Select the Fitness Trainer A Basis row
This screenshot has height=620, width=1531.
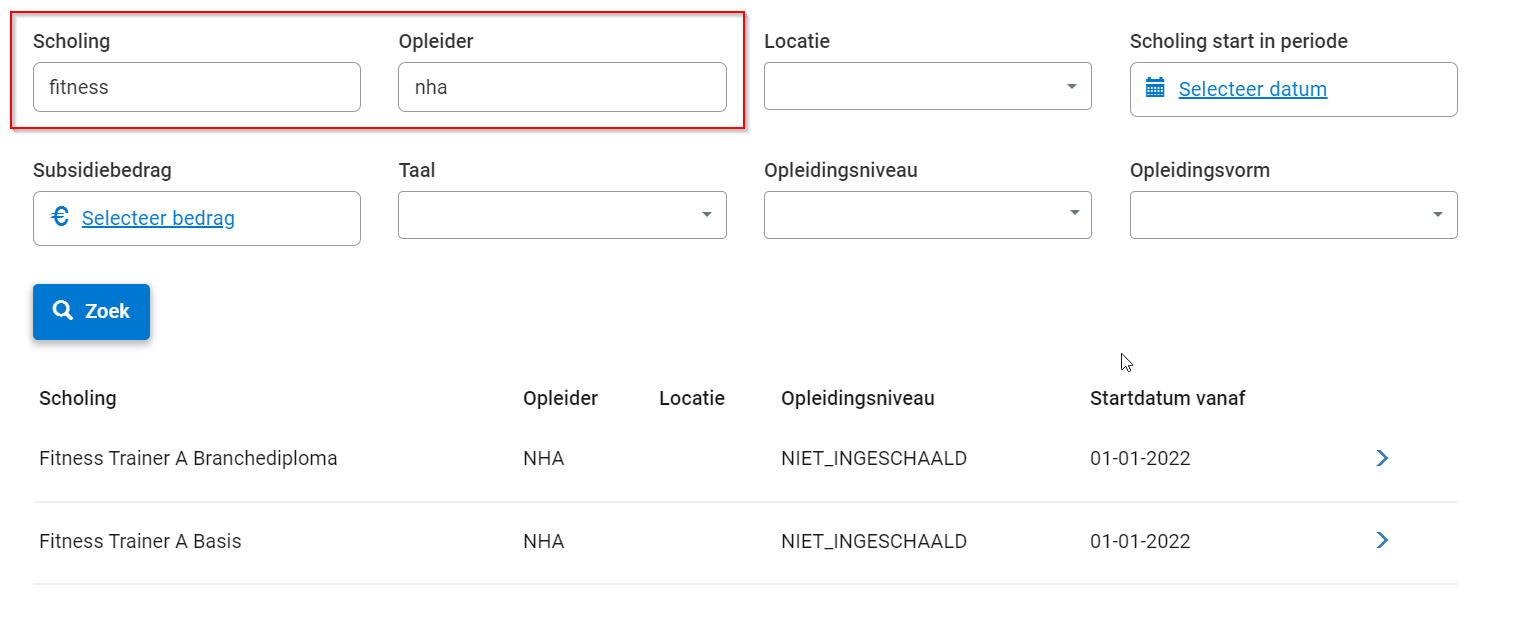pyautogui.click(x=140, y=542)
